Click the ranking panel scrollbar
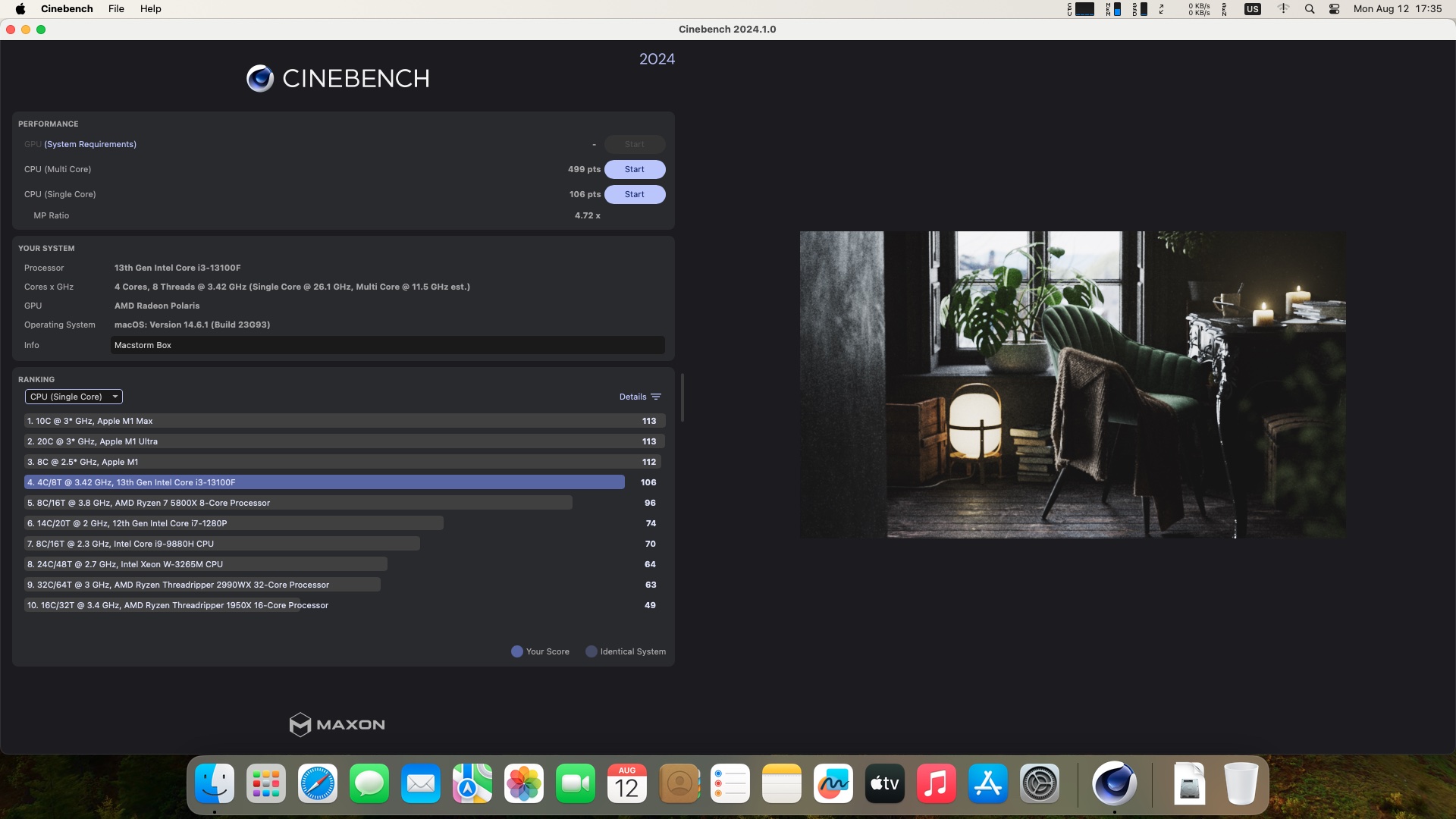The image size is (1456, 819). pos(682,397)
